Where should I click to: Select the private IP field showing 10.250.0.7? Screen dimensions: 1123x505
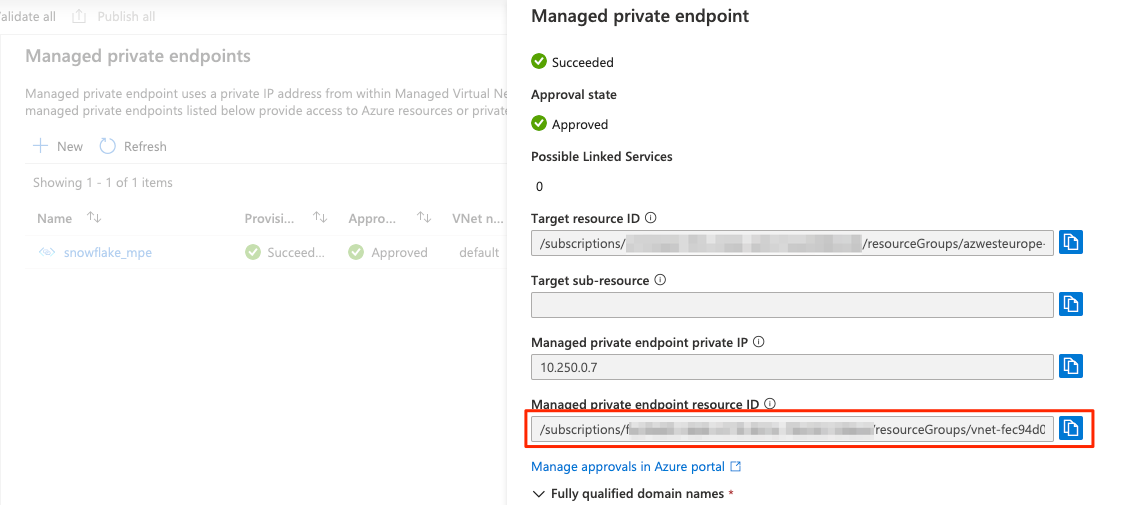tap(792, 367)
